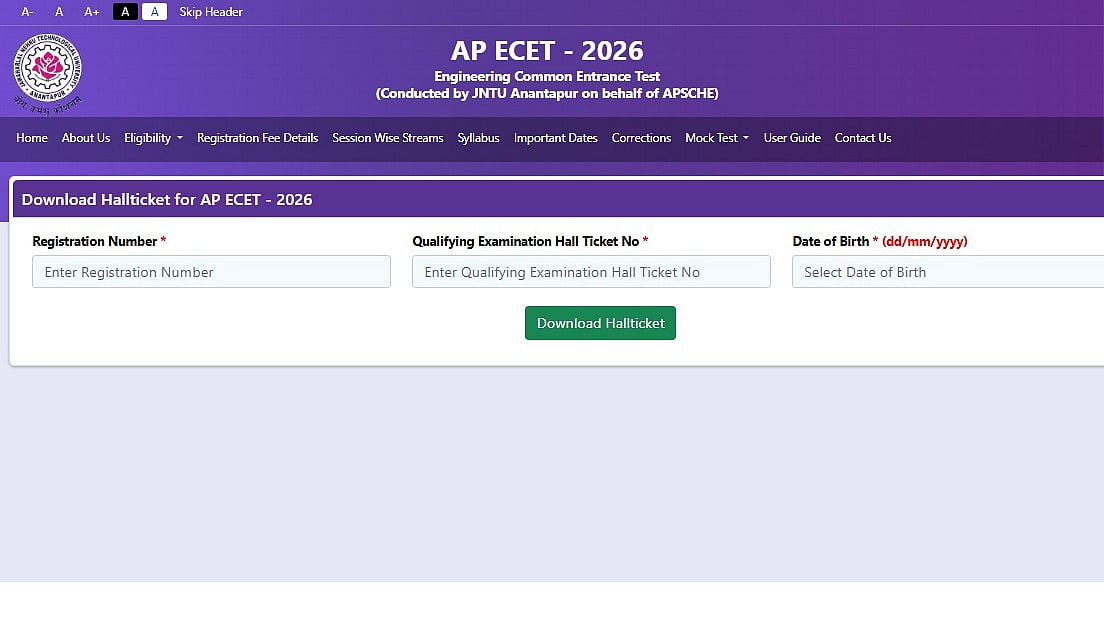Decrease font size with A- button
This screenshot has width=1104, height=621.
click(x=28, y=12)
